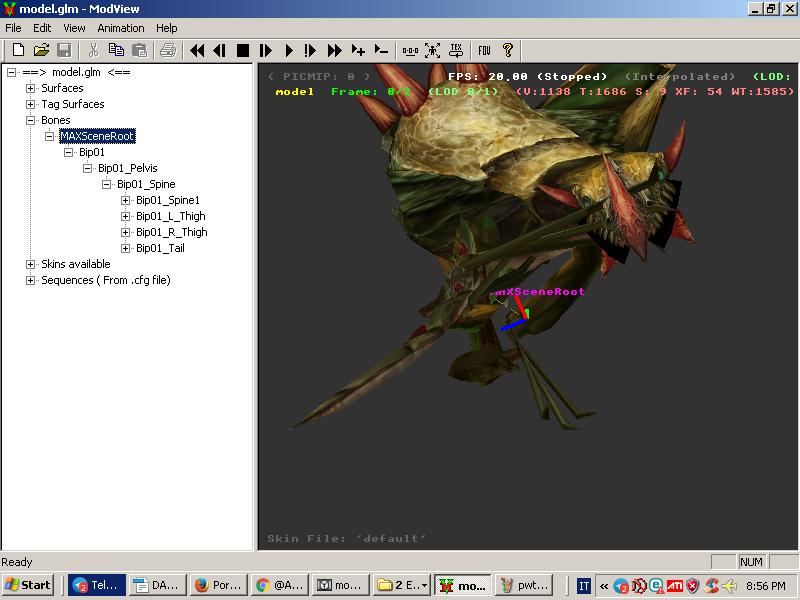Select the Bip01_Pelvis bone label
Viewport: 800px width, 600px height.
(x=128, y=168)
